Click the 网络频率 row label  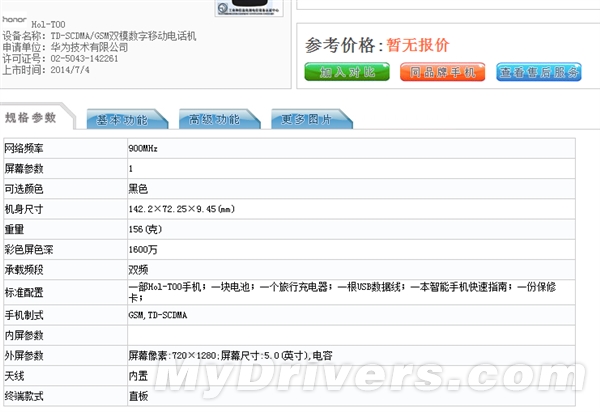[24, 148]
